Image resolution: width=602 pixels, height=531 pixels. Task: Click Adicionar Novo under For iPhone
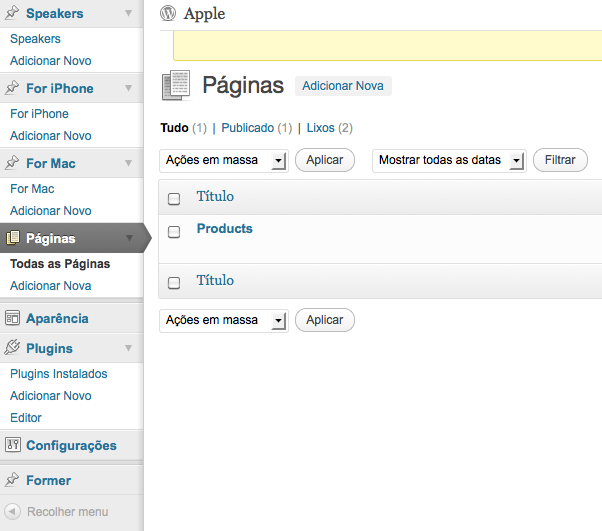(x=51, y=136)
